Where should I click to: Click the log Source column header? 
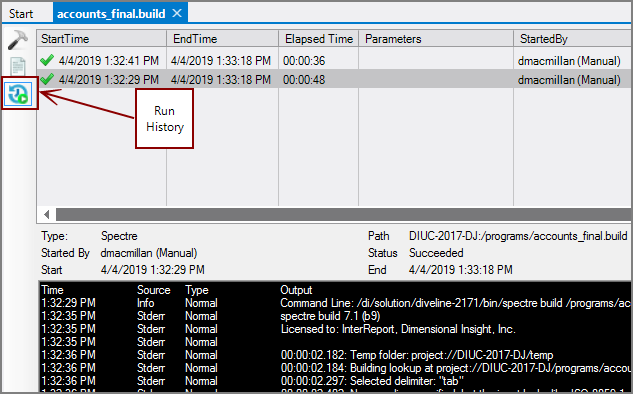point(153,290)
